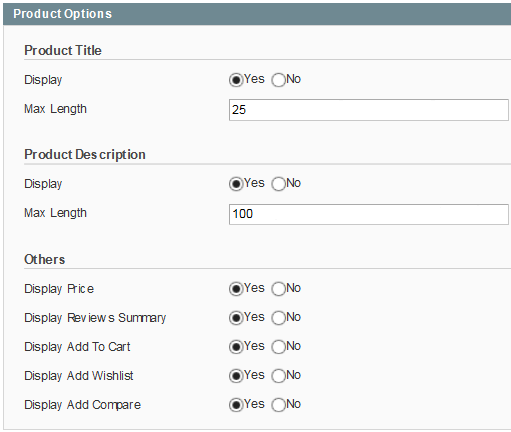This screenshot has height=432, width=511.
Task: Click the Product Options panel header
Action: [257, 14]
